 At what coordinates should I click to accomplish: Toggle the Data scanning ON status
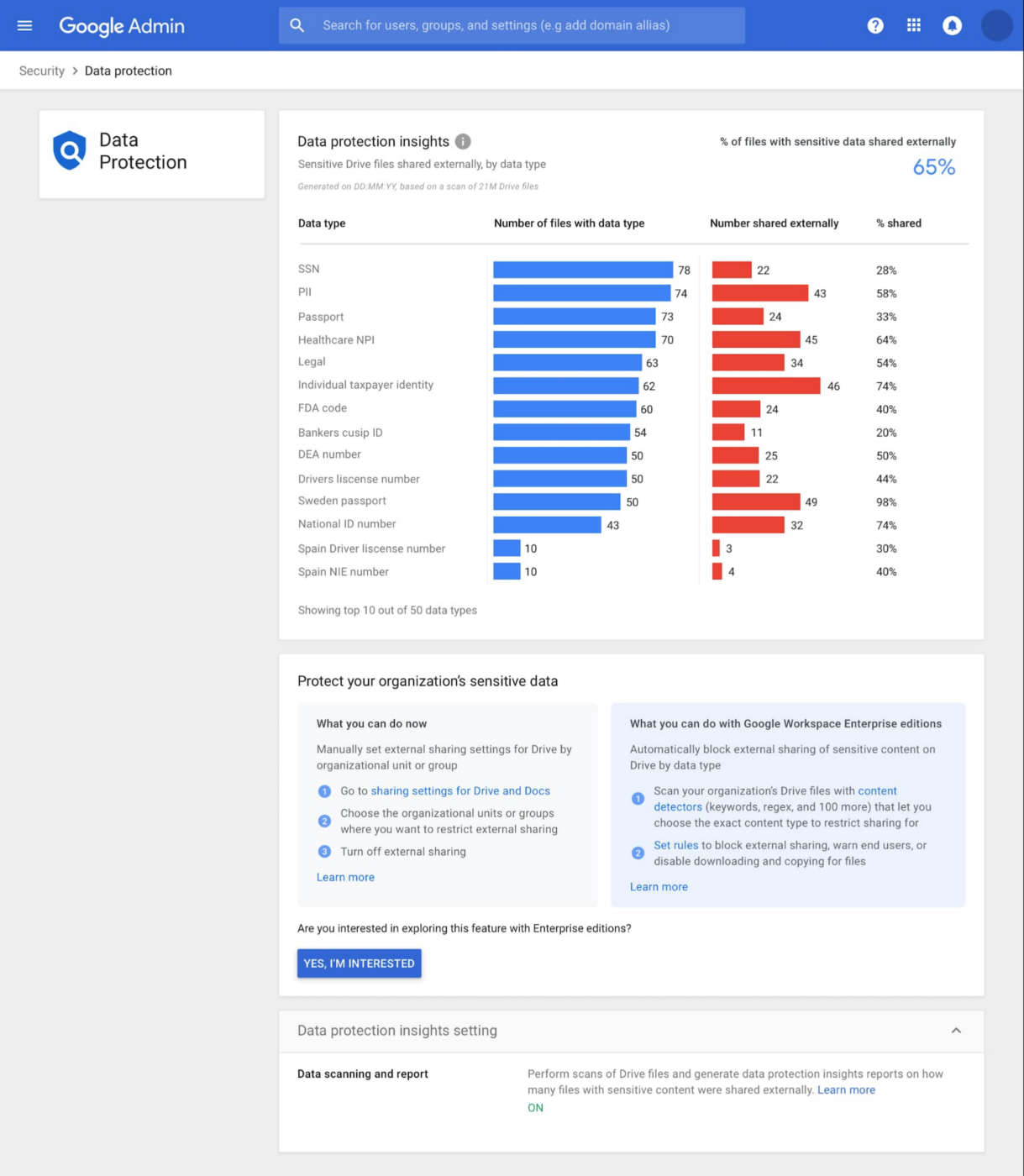(x=535, y=1108)
